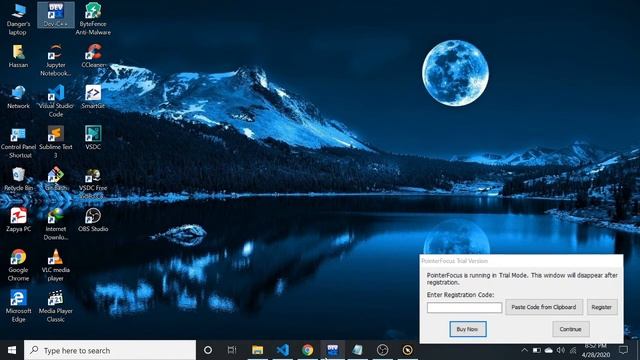
Task: Open Microsoft Edge desktop shortcut
Action: point(18,306)
